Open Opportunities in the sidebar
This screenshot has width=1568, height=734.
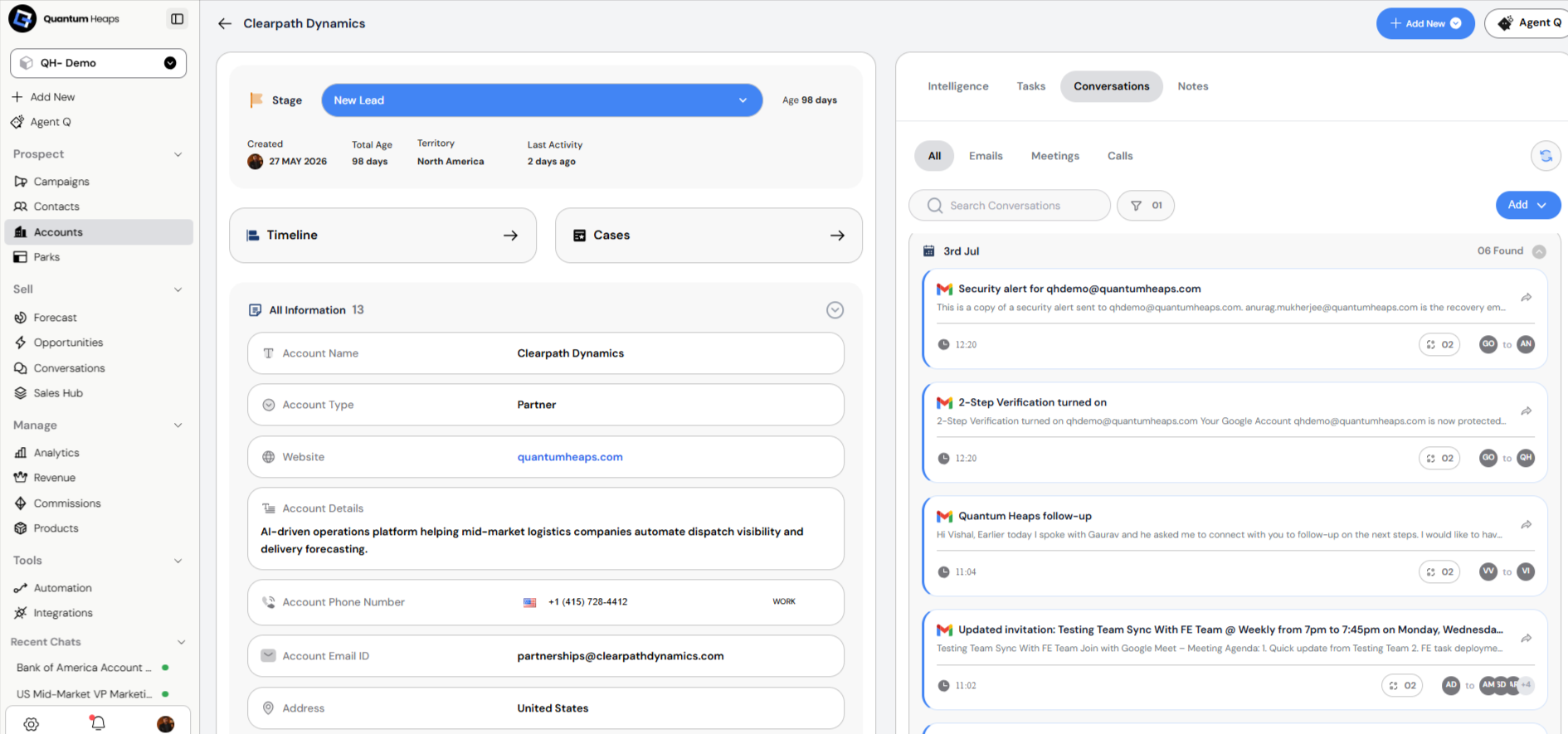click(x=99, y=343)
